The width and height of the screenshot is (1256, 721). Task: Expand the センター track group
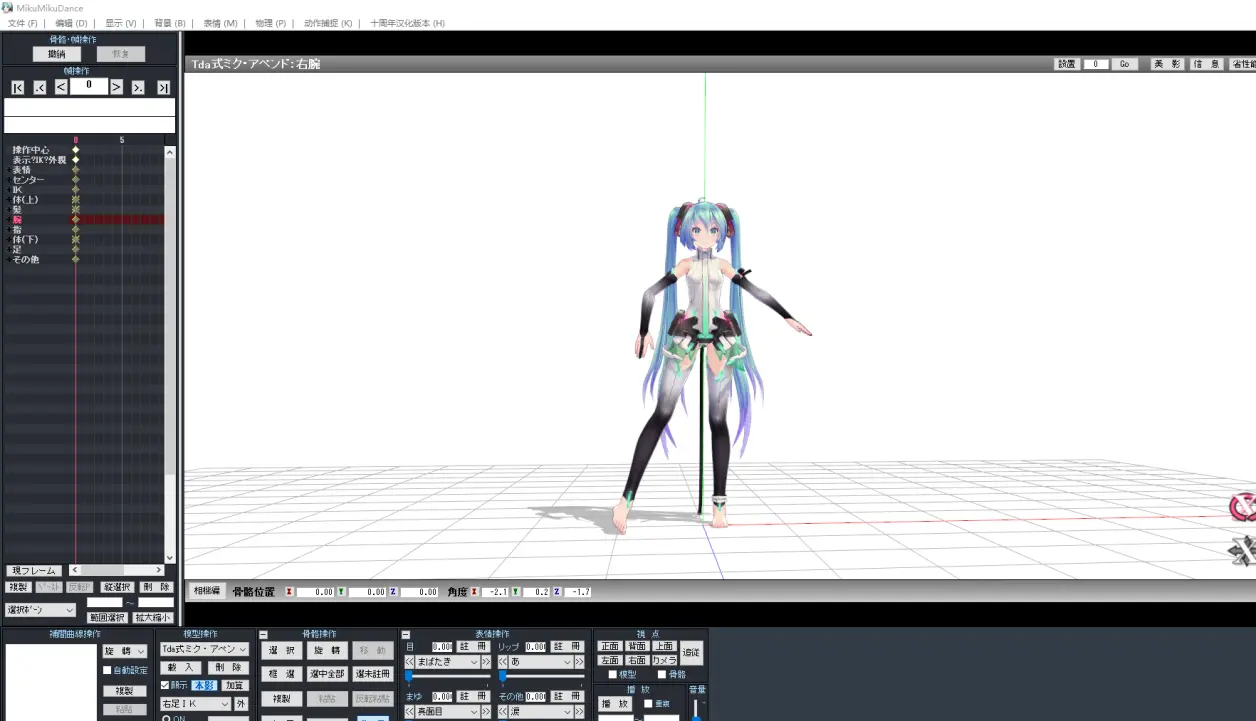9,180
